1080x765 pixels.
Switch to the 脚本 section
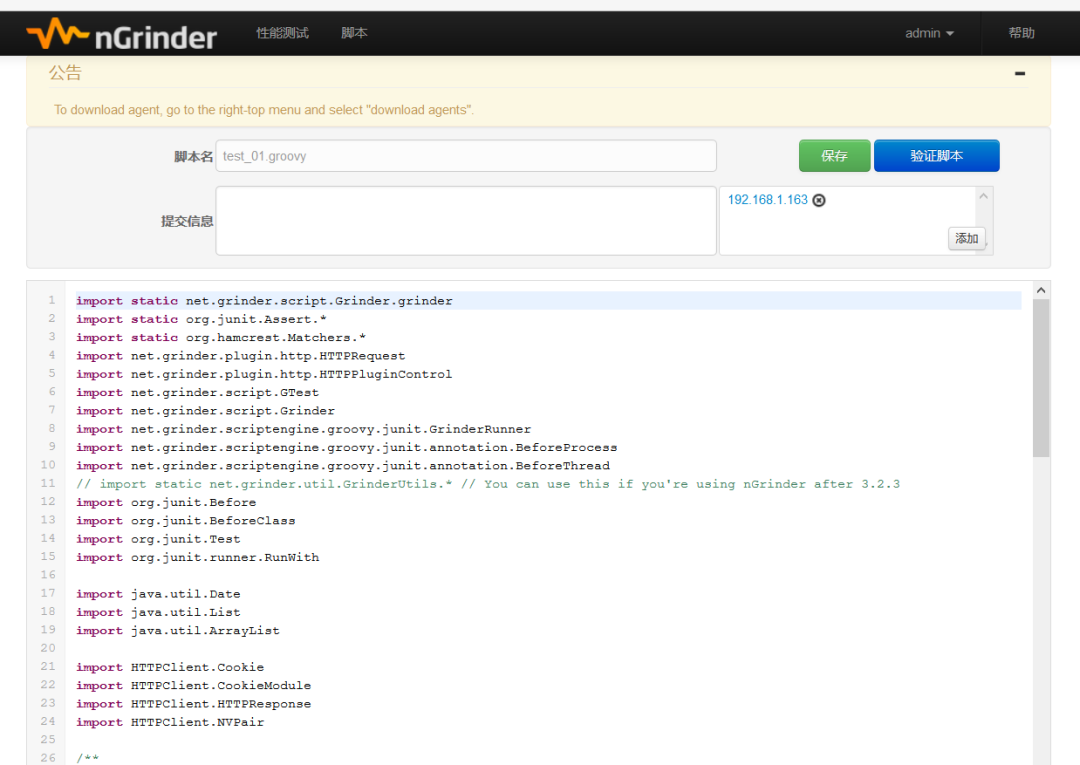354,32
